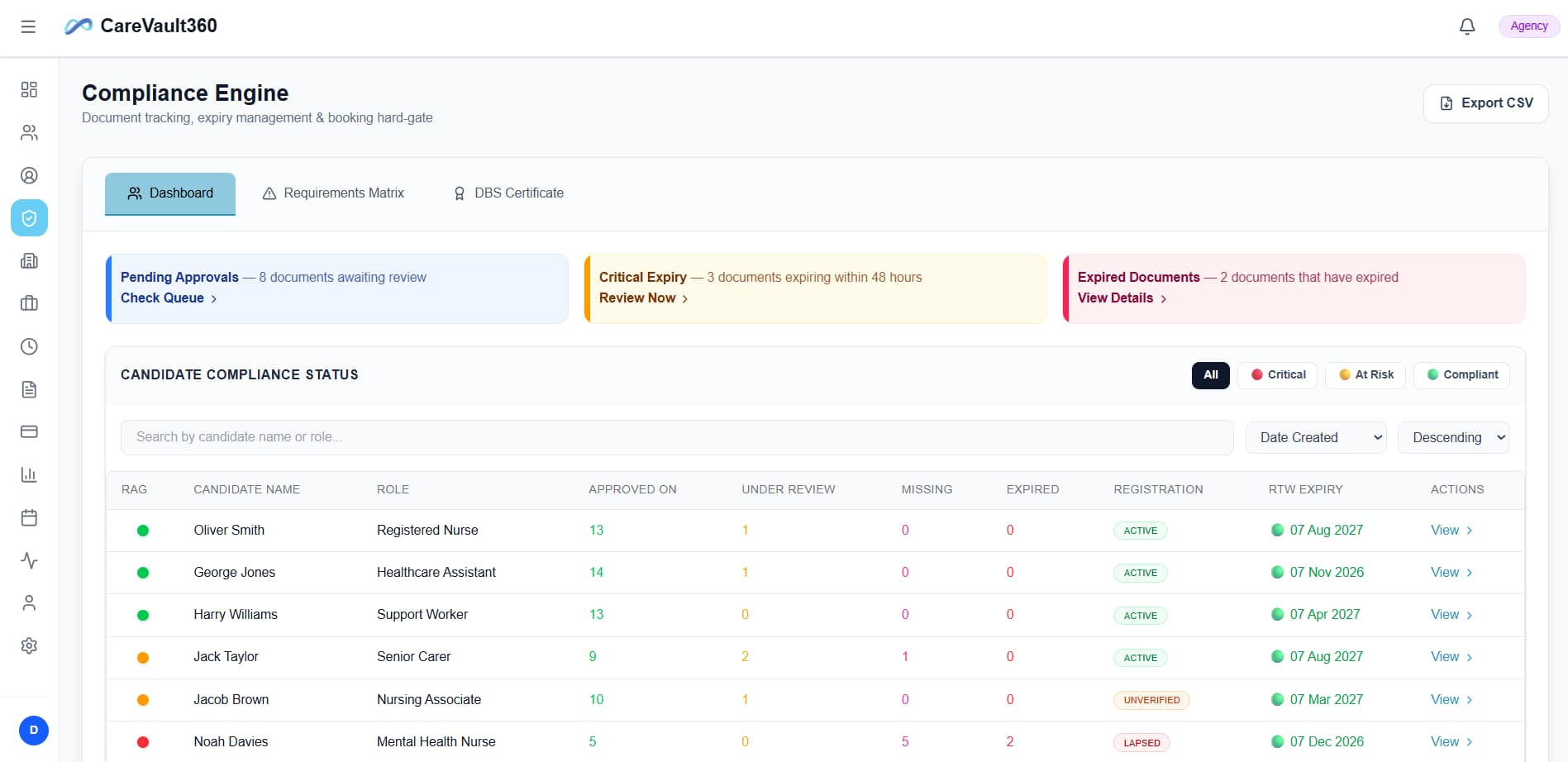The width and height of the screenshot is (1568, 762).
Task: Open the hamburger menu
Action: pyautogui.click(x=28, y=26)
